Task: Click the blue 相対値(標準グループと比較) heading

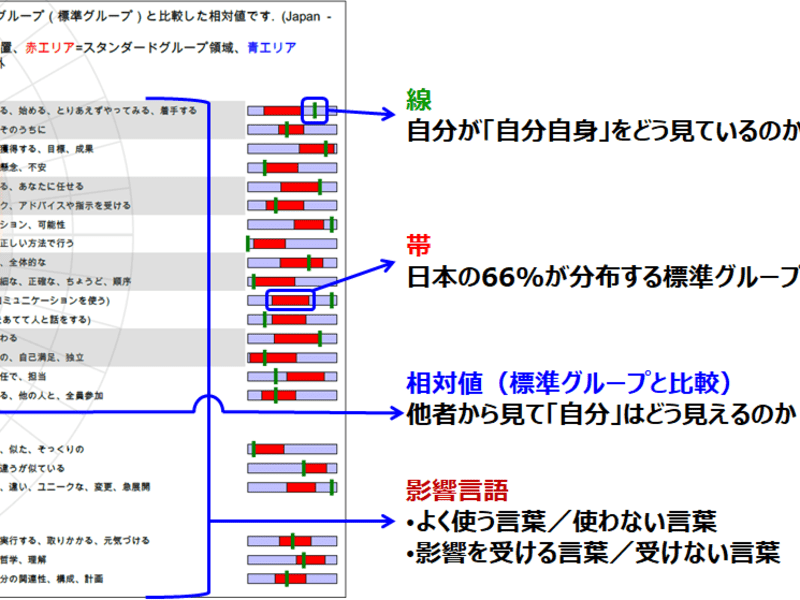Action: [568, 382]
